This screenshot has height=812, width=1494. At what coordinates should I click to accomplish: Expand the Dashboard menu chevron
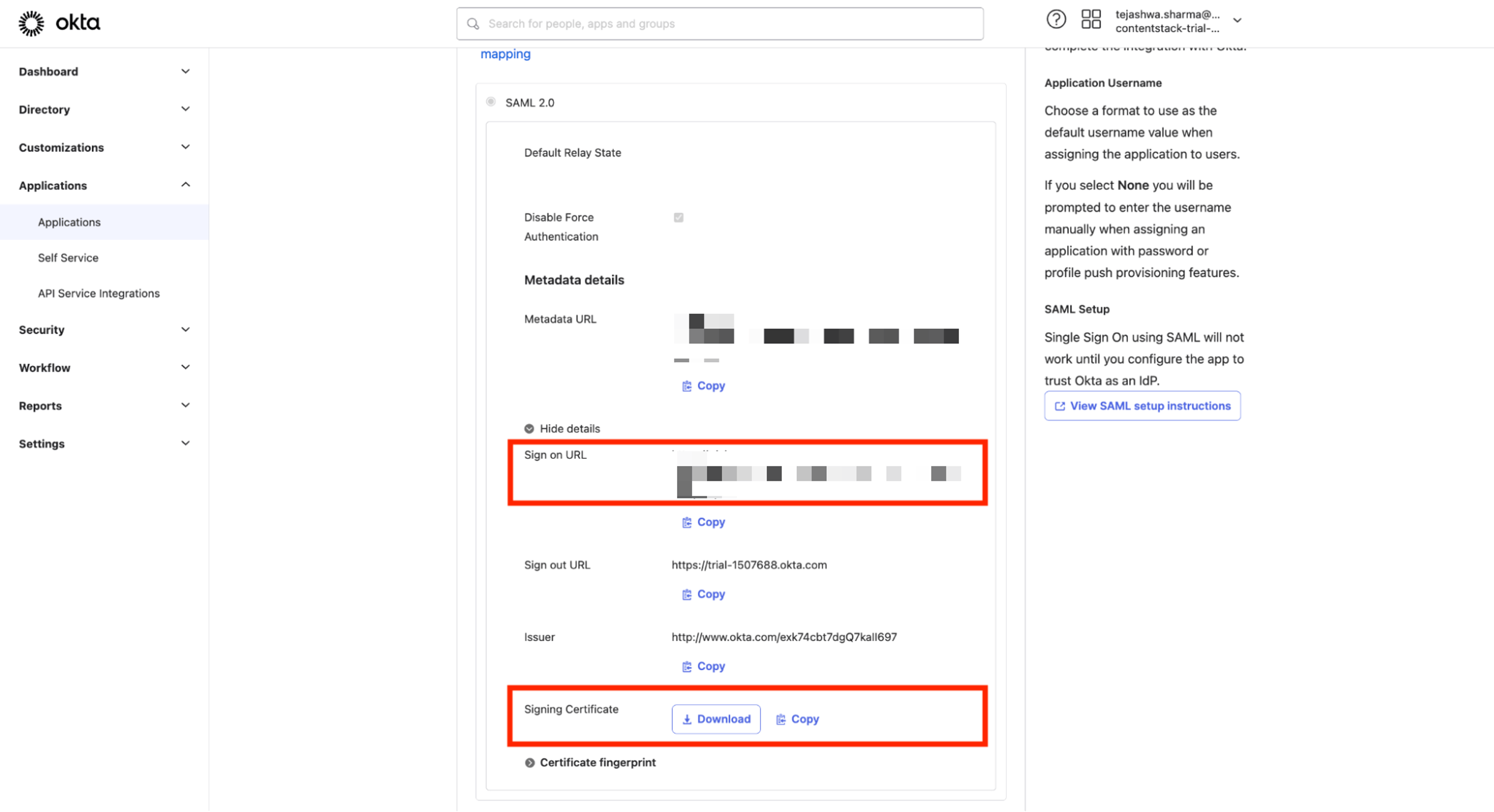pyautogui.click(x=186, y=71)
